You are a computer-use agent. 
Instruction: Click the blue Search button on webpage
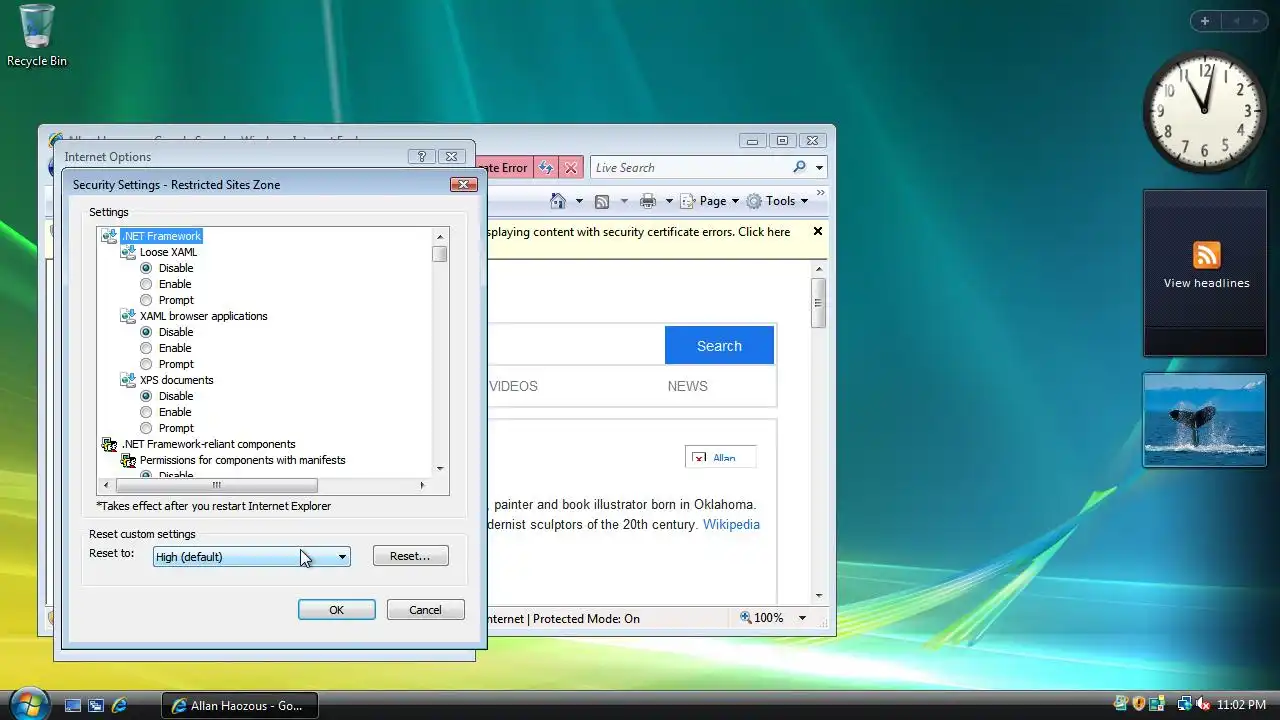click(719, 346)
